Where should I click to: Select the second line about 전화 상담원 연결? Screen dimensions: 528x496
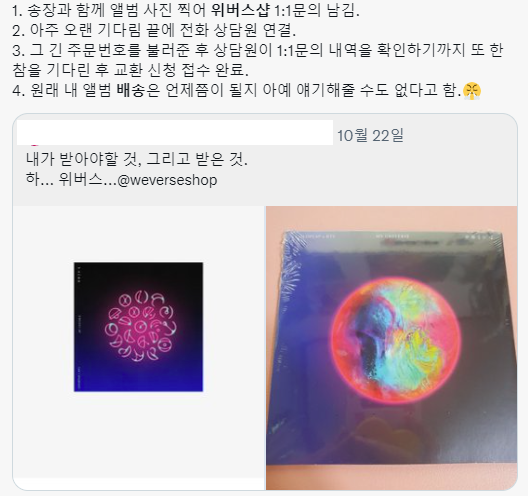point(154,30)
